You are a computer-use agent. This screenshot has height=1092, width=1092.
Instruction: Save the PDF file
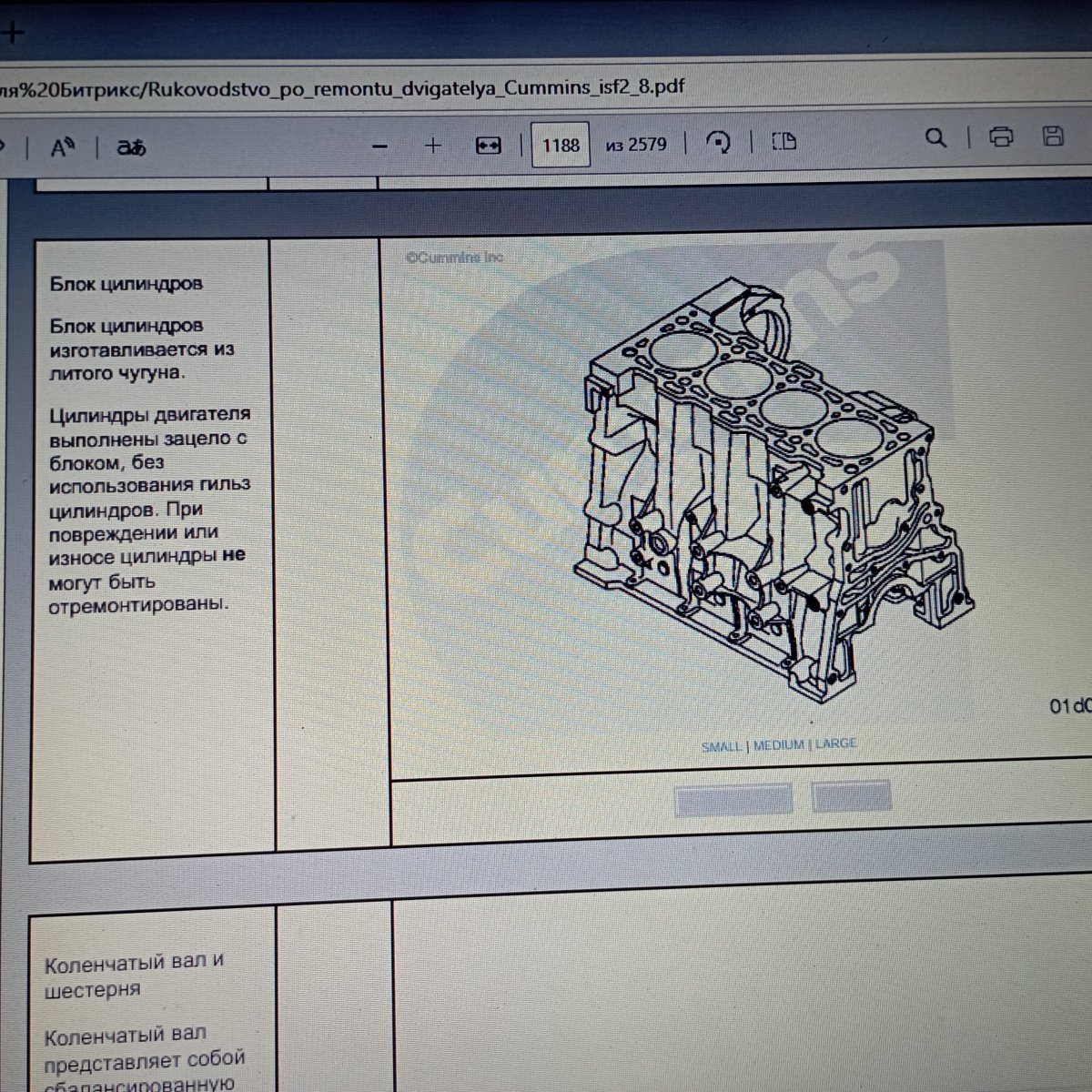[1053, 136]
